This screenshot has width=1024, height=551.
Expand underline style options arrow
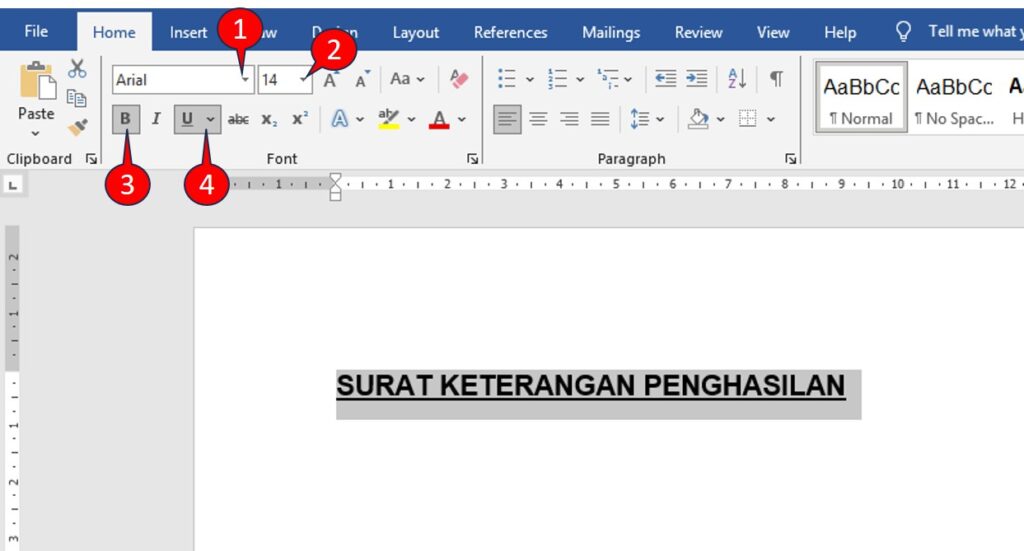[x=210, y=119]
